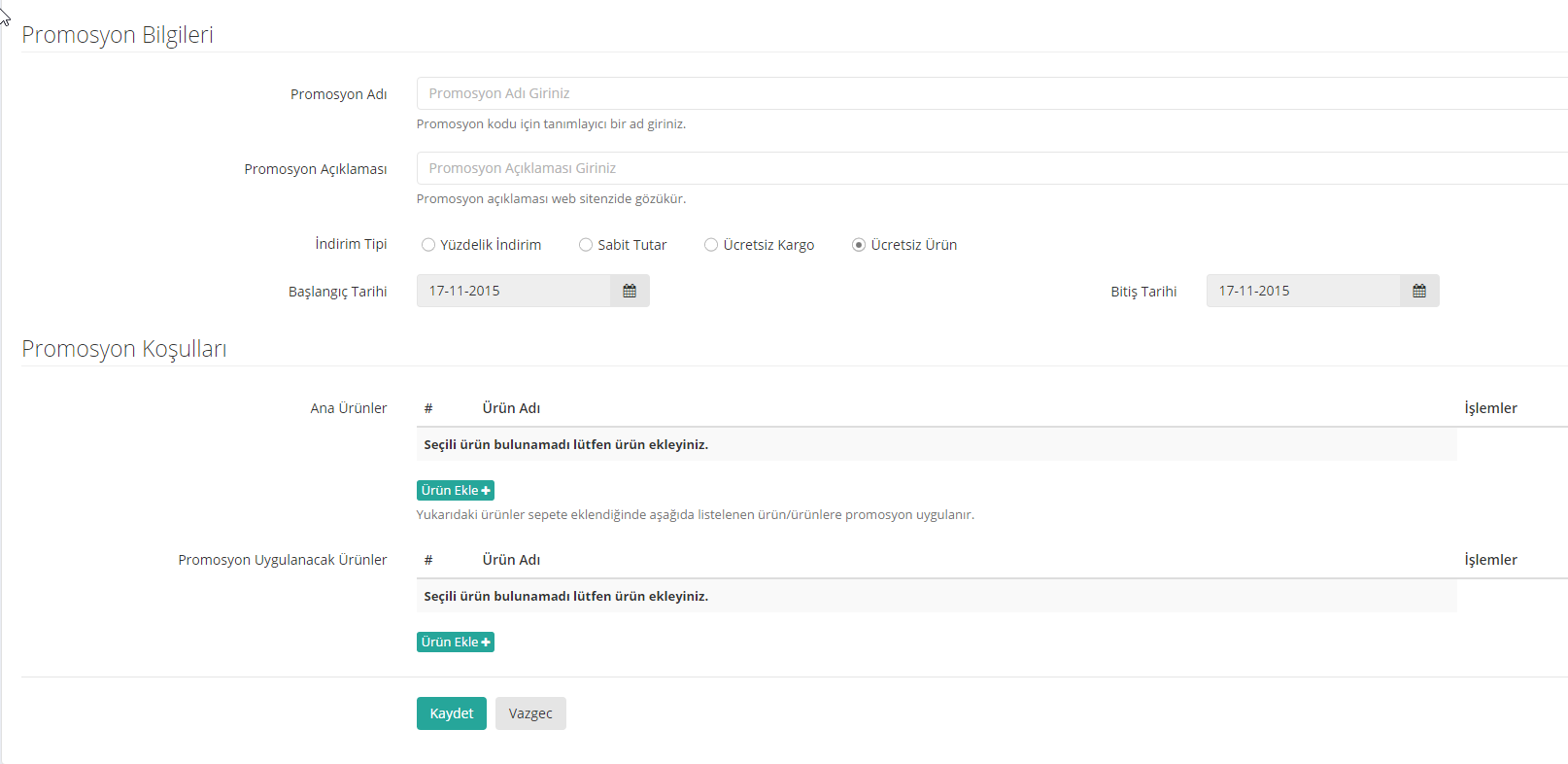Open the Bitiş Tarihi calendar picker icon
The image size is (1568, 764).
pos(1419,291)
